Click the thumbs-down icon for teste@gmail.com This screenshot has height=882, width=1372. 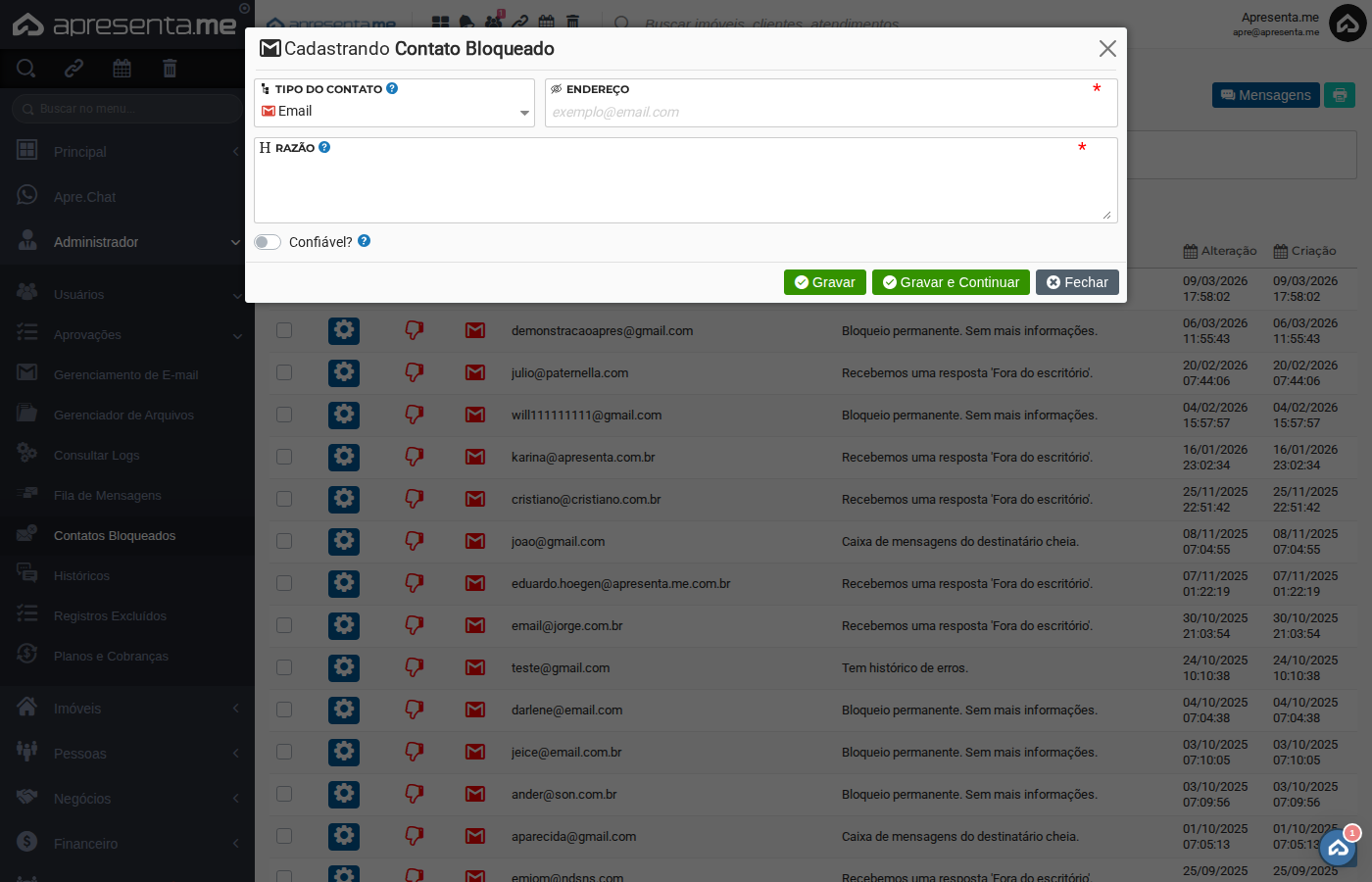pos(414,667)
